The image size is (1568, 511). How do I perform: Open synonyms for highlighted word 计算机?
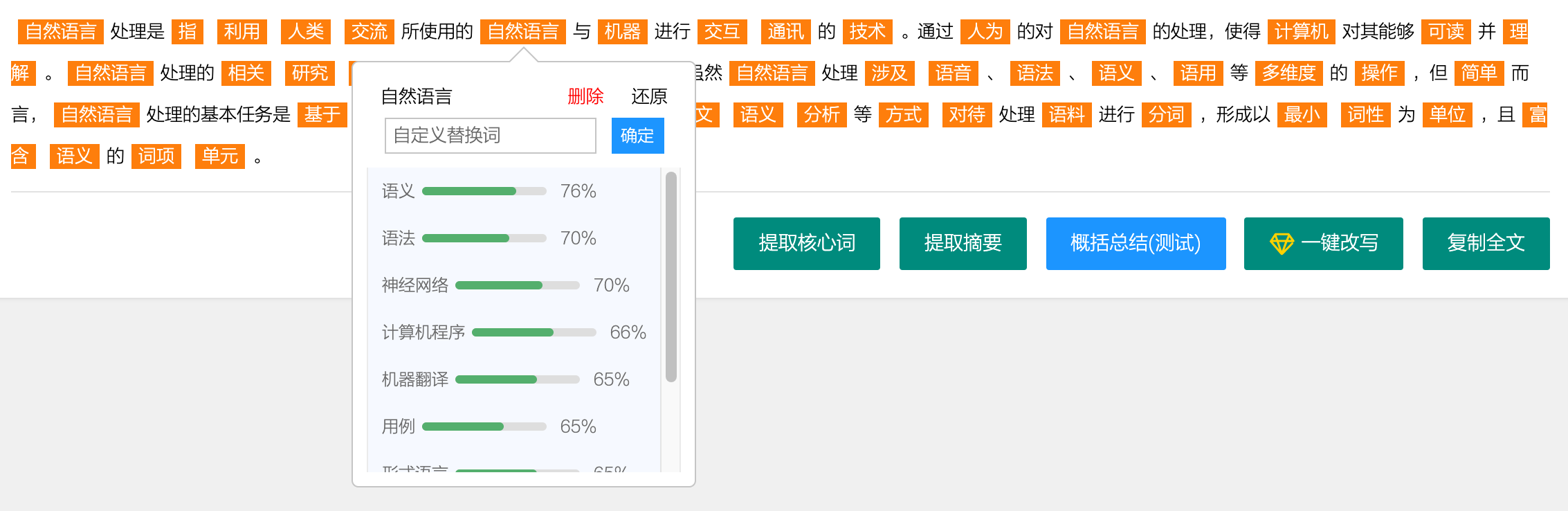pyautogui.click(x=1301, y=32)
